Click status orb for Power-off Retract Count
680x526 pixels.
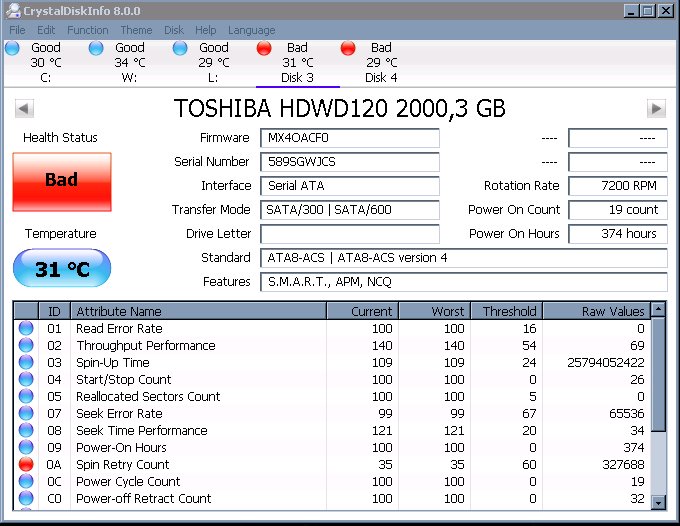click(26, 498)
